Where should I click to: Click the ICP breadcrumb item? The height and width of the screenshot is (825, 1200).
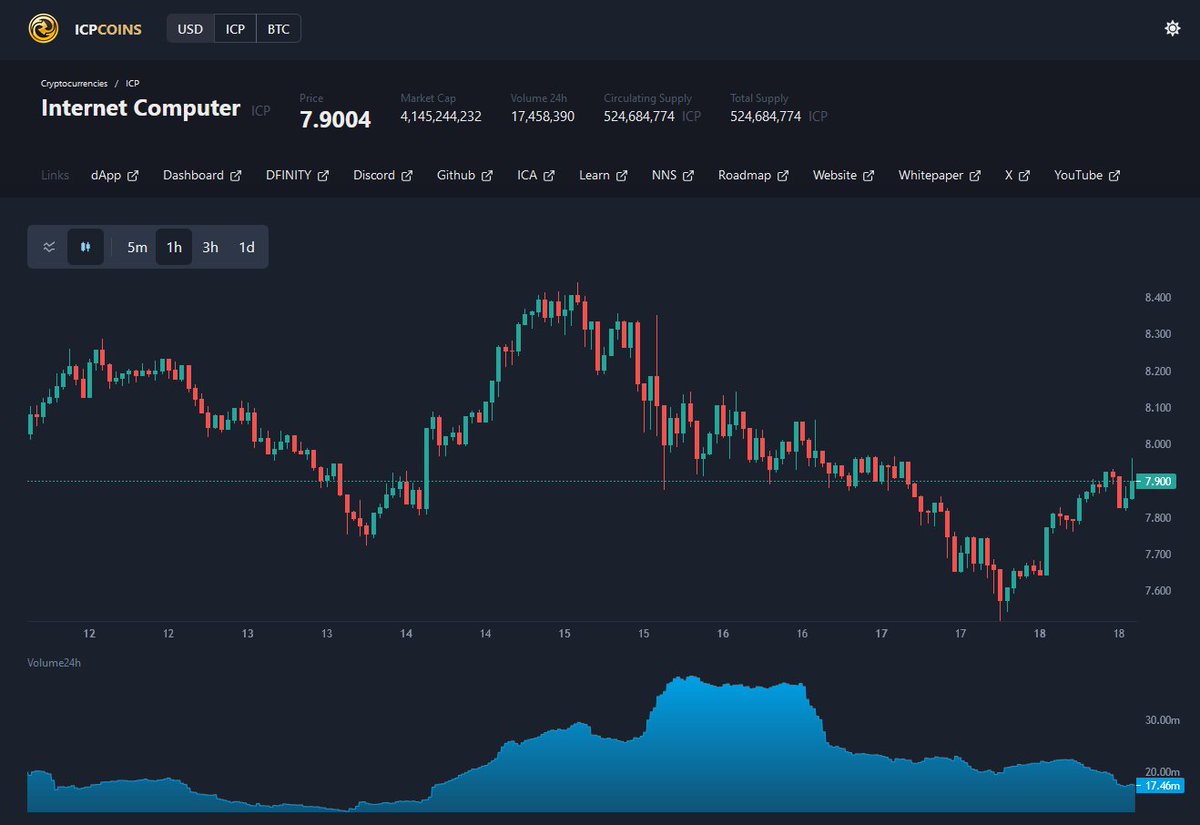point(133,84)
